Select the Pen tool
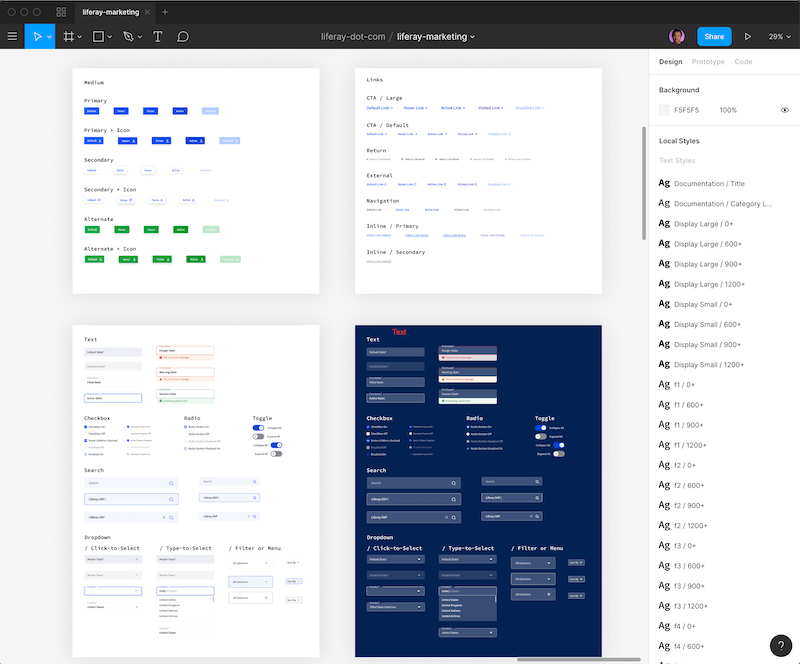800x664 pixels. point(126,36)
